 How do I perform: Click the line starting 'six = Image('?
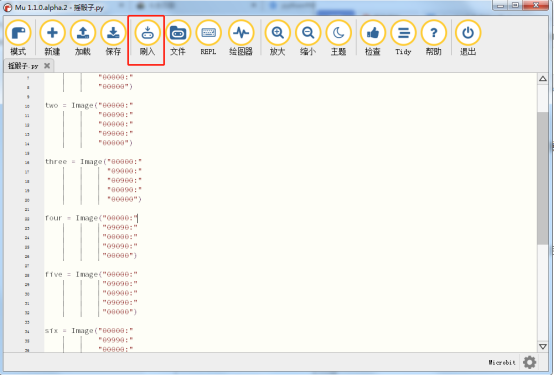(89, 331)
